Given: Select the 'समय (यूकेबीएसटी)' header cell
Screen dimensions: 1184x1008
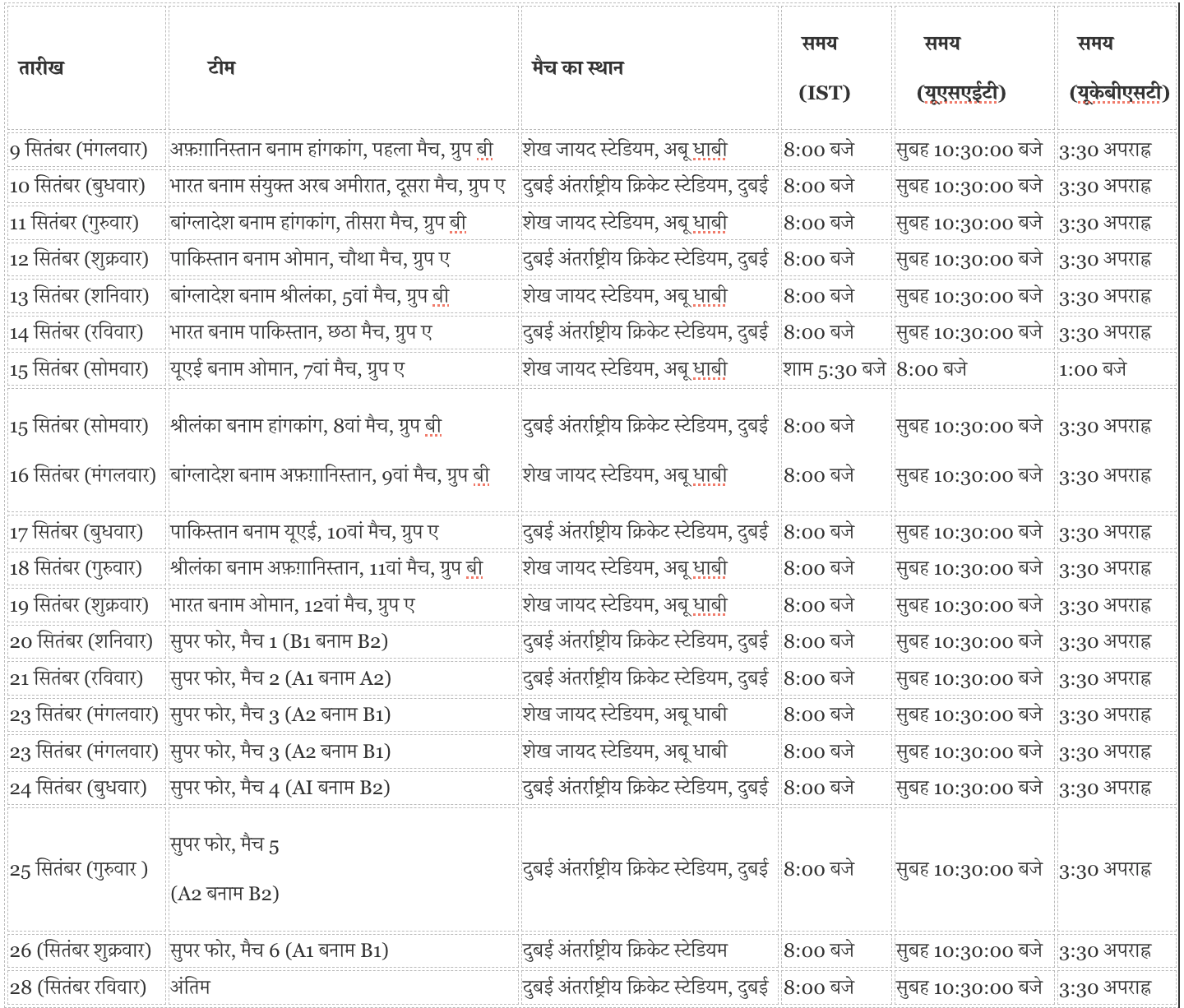Looking at the screenshot, I should 1118,68.
